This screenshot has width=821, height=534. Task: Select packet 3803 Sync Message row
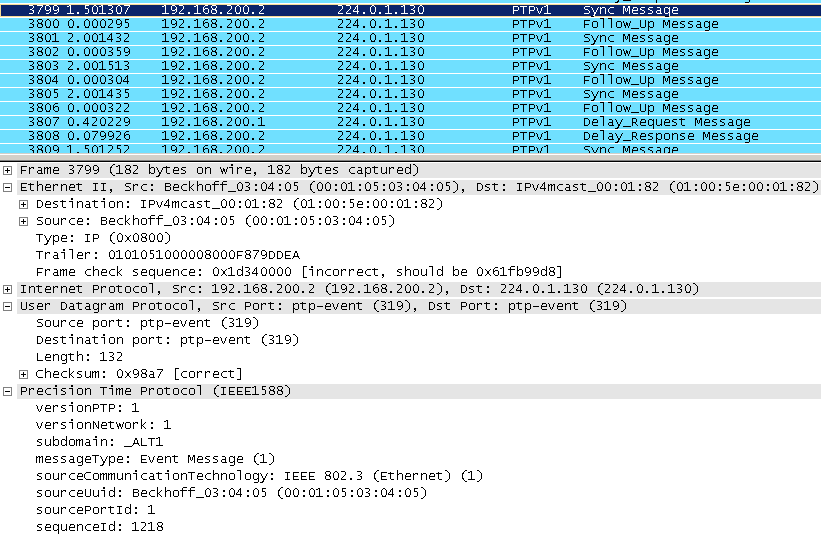point(410,66)
